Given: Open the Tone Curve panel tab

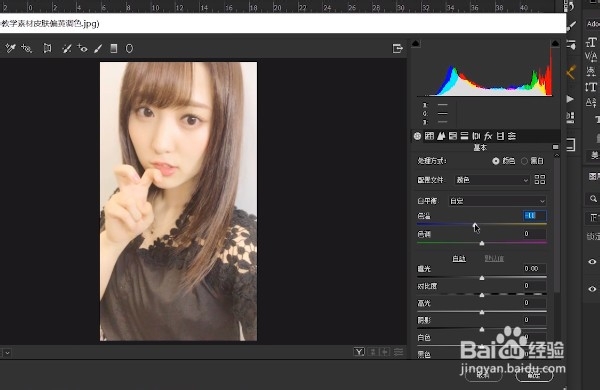Looking at the screenshot, I should (x=429, y=136).
